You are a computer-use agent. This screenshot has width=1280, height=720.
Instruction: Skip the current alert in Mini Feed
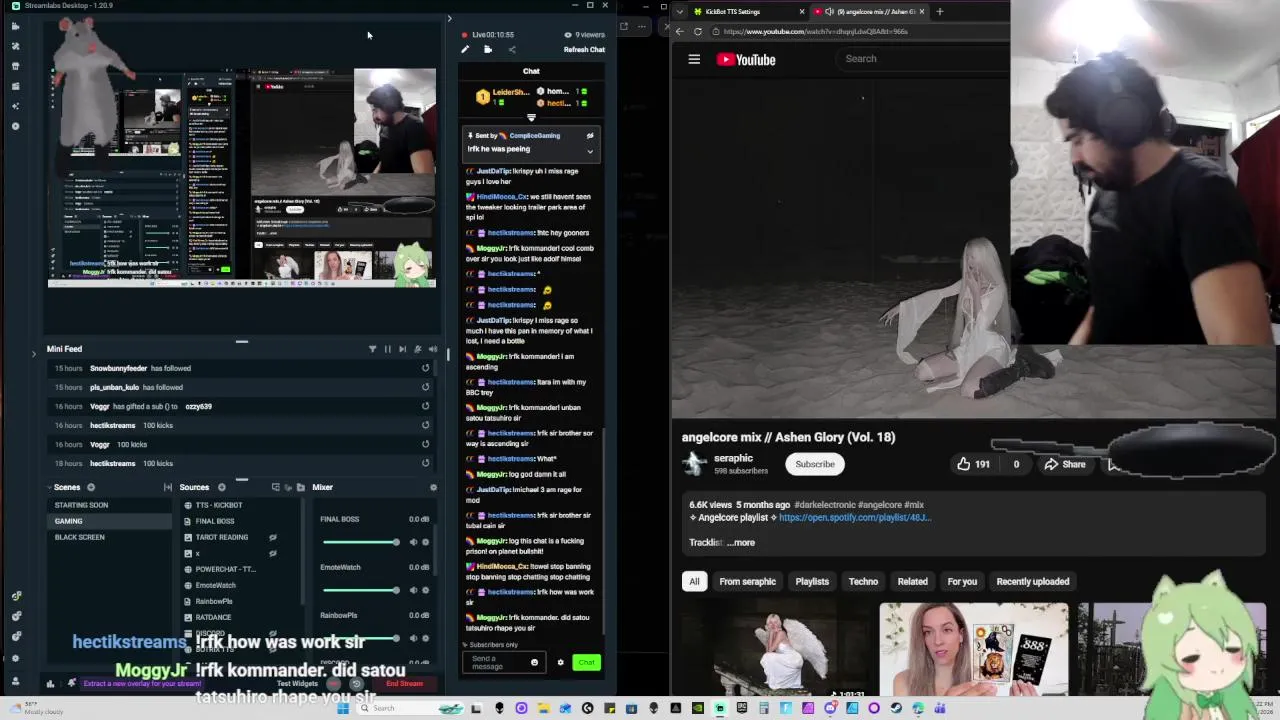tap(403, 349)
